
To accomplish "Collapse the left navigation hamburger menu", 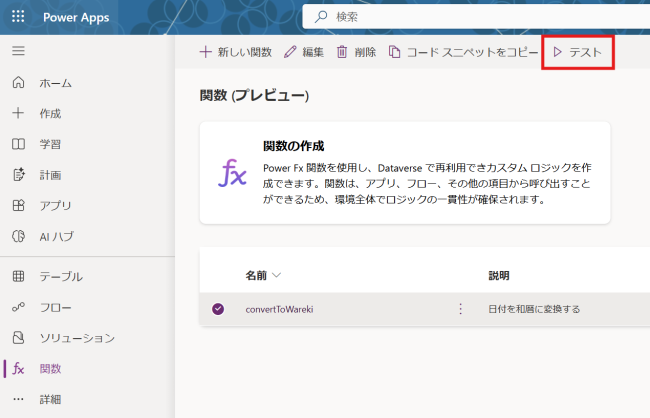I will 18,50.
